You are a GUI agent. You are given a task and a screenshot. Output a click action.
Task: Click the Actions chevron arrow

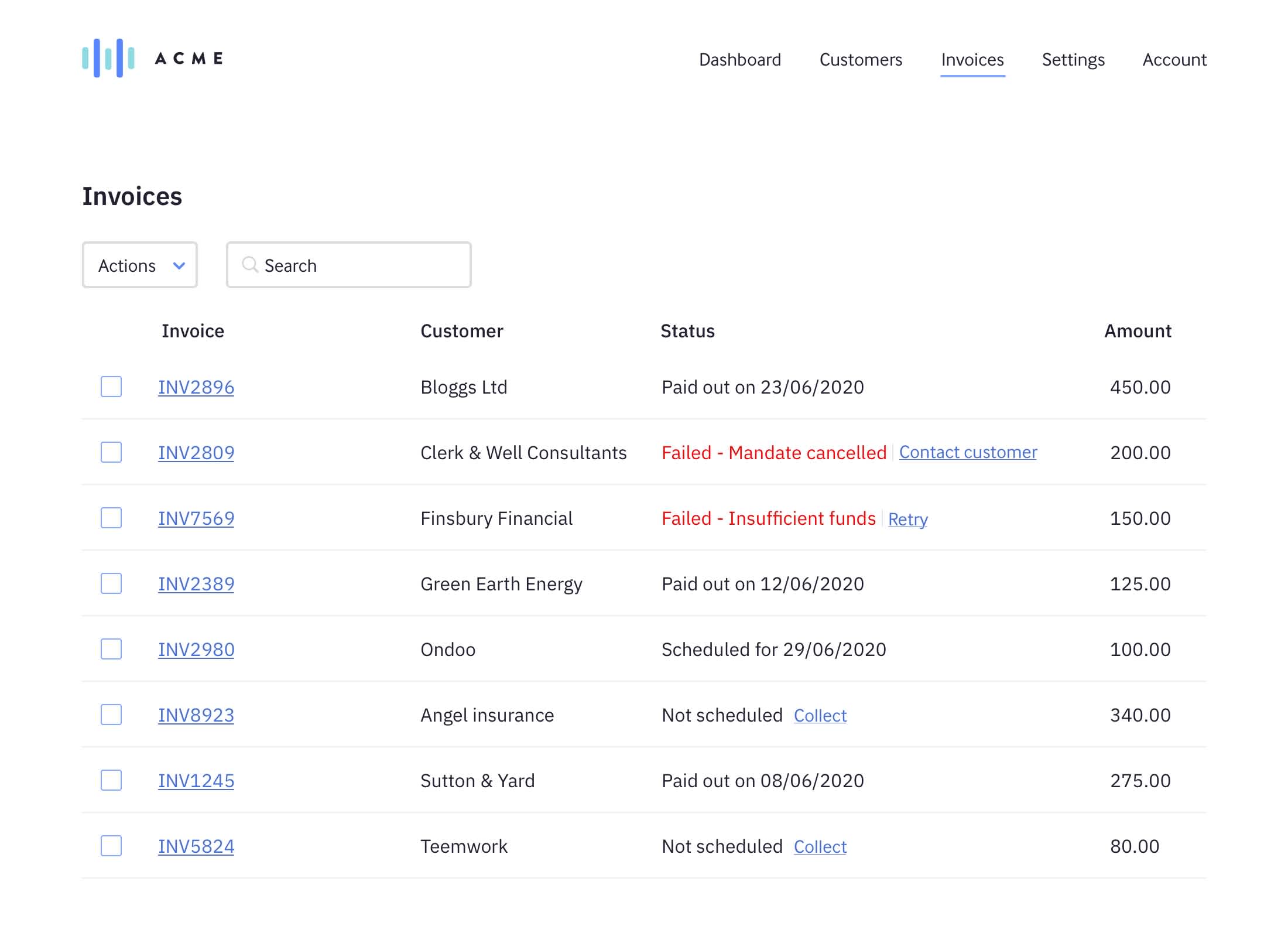tap(179, 265)
